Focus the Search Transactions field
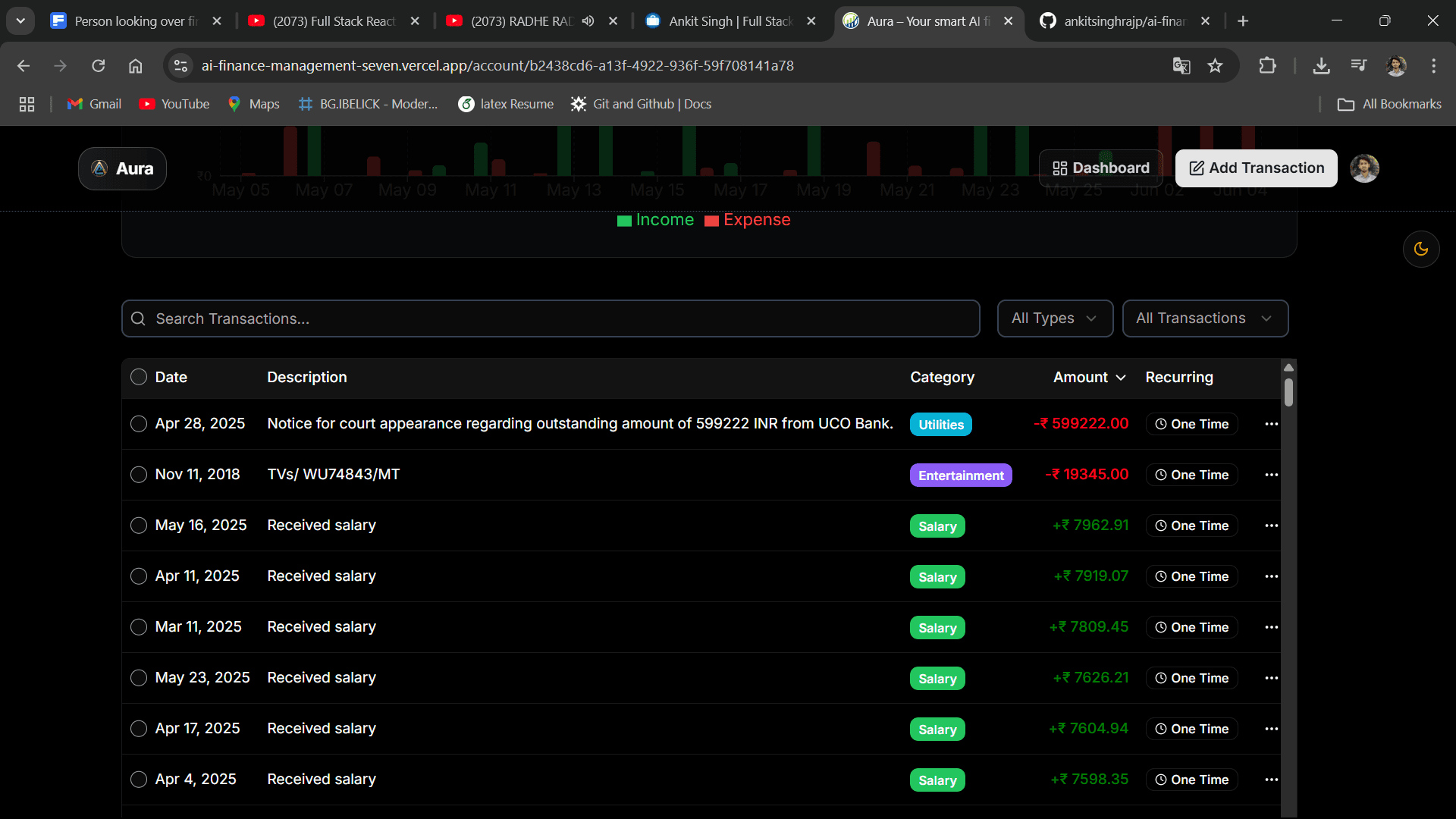 (551, 318)
